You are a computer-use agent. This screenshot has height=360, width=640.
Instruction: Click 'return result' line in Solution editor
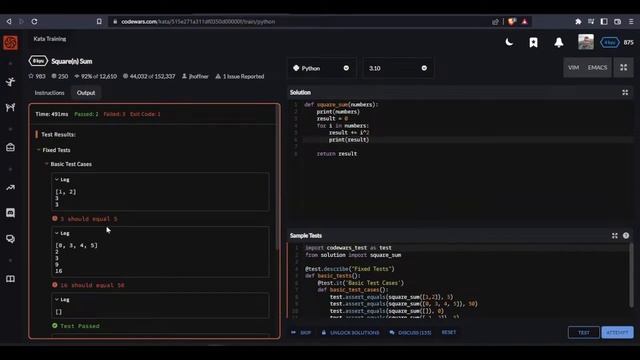[x=337, y=153]
